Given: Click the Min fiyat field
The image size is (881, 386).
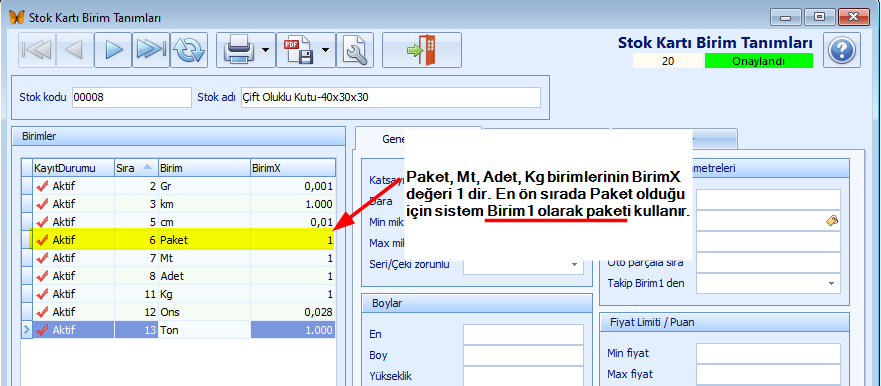Looking at the screenshot, I should coord(768,353).
